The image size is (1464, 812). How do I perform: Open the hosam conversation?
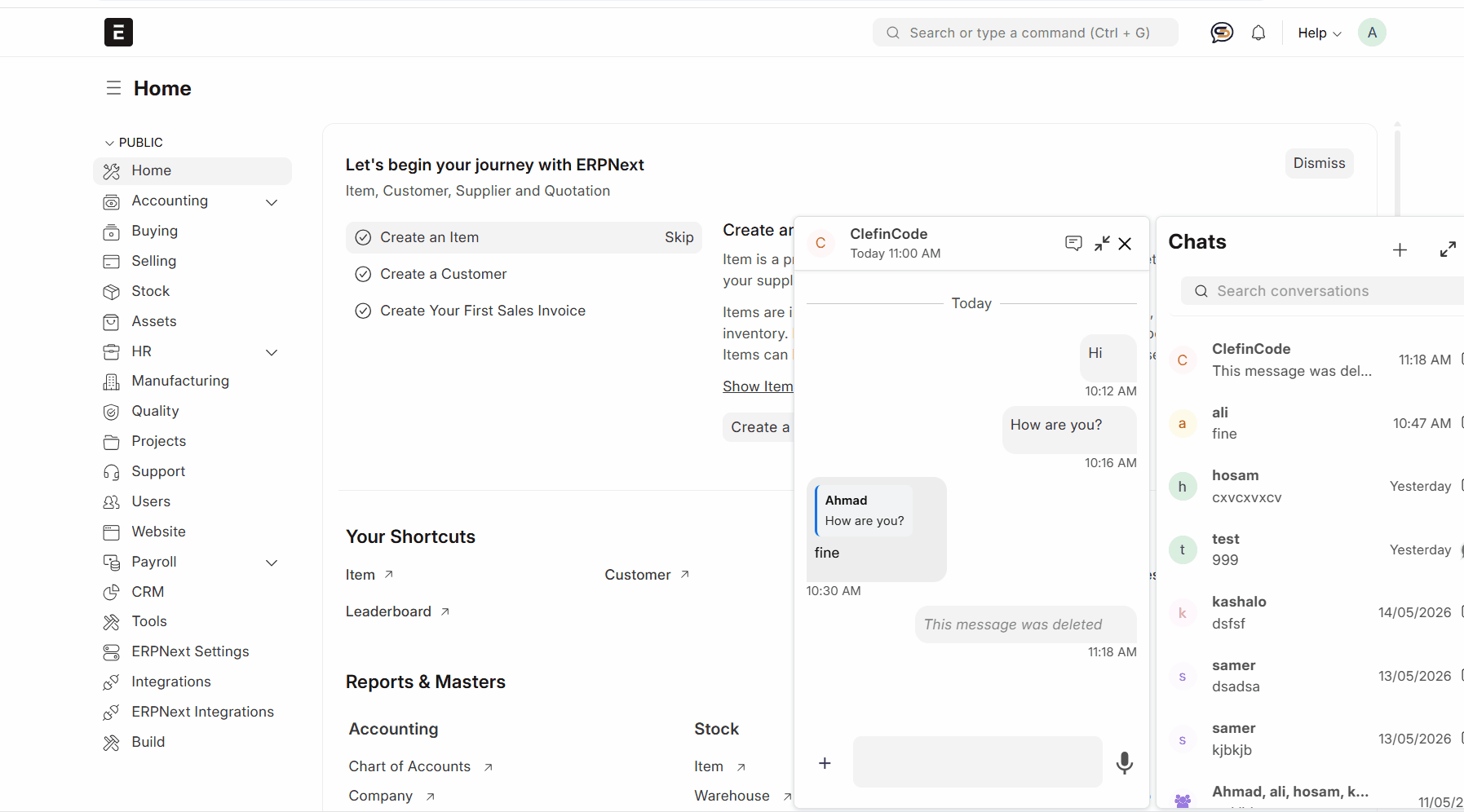pos(1314,487)
